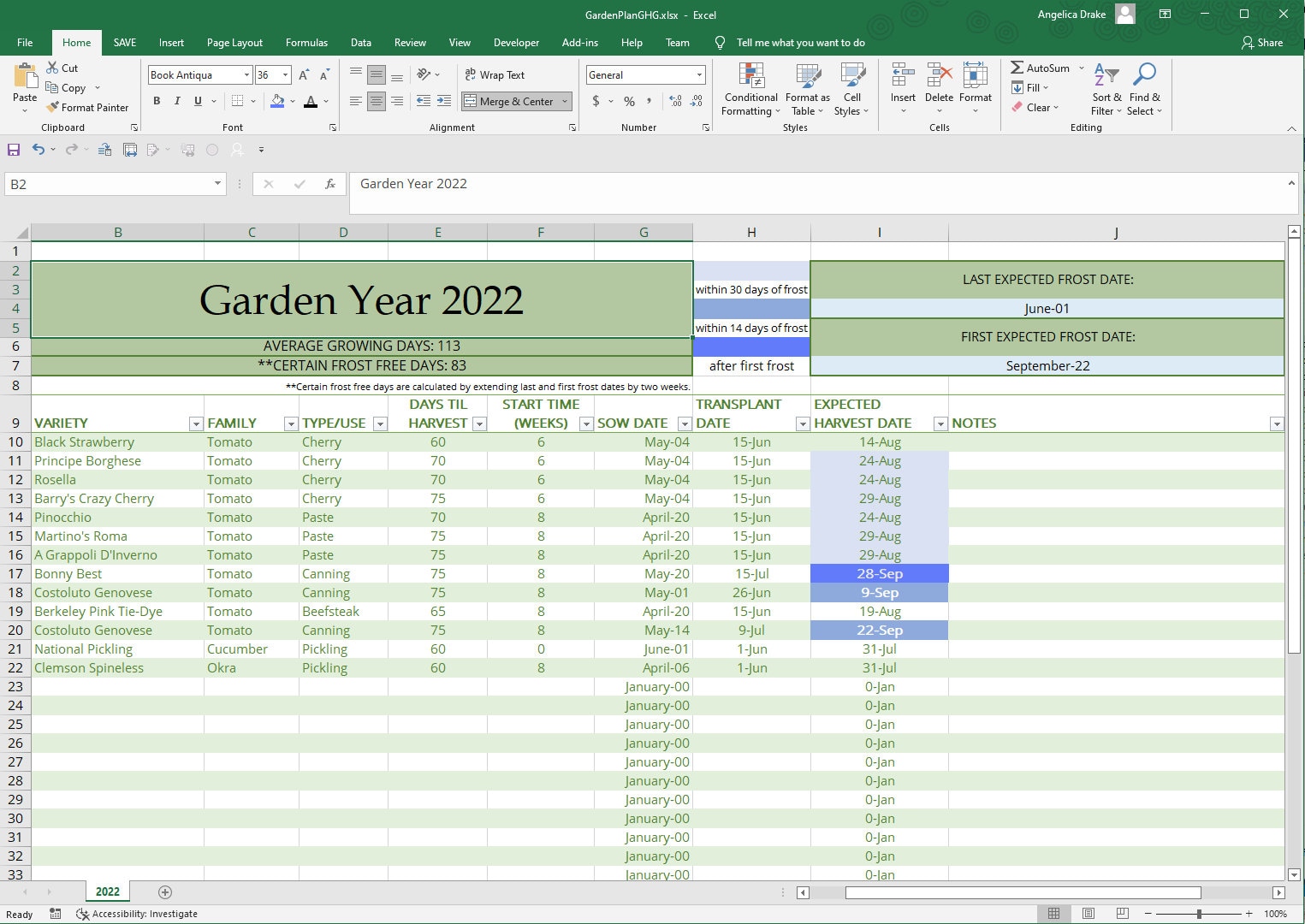The height and width of the screenshot is (924, 1305).
Task: Click the AutoSum icon
Action: [1018, 68]
